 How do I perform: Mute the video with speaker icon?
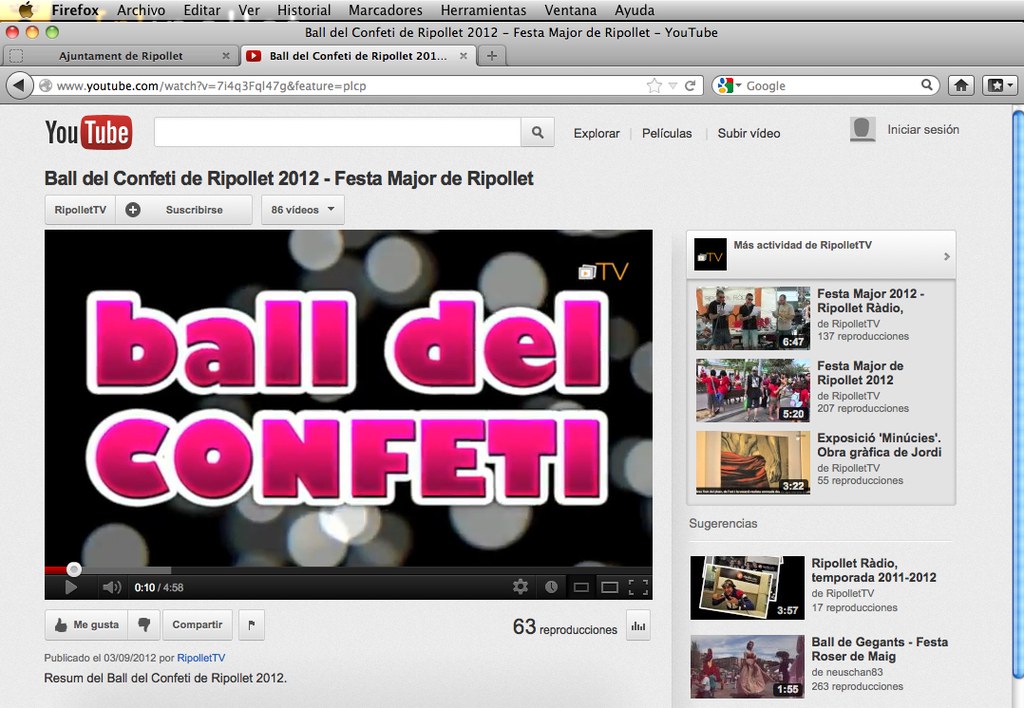(x=112, y=587)
